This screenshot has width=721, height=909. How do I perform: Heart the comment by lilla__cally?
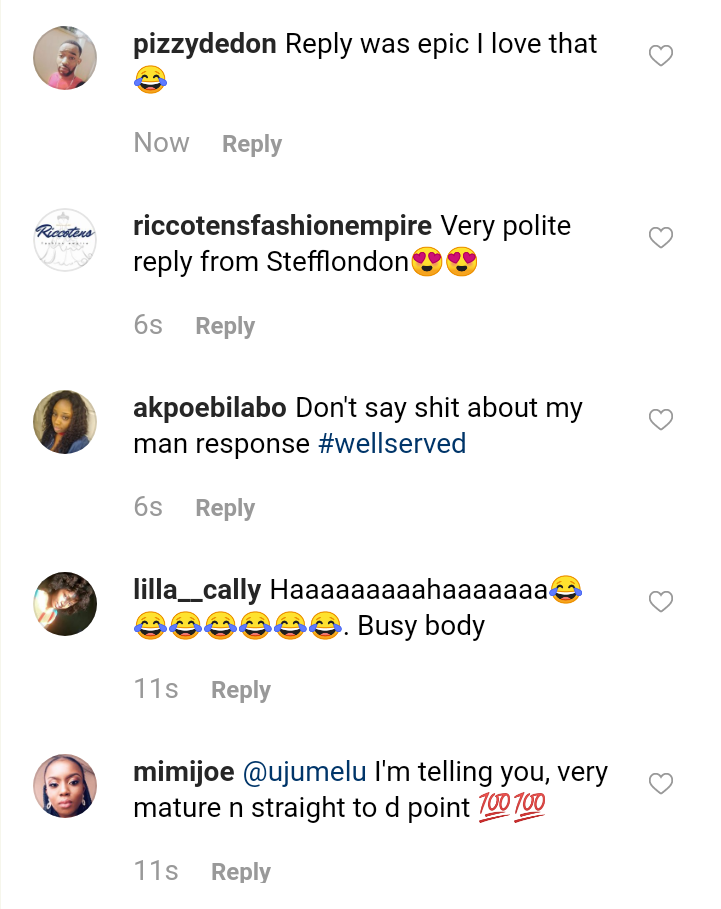coord(661,602)
